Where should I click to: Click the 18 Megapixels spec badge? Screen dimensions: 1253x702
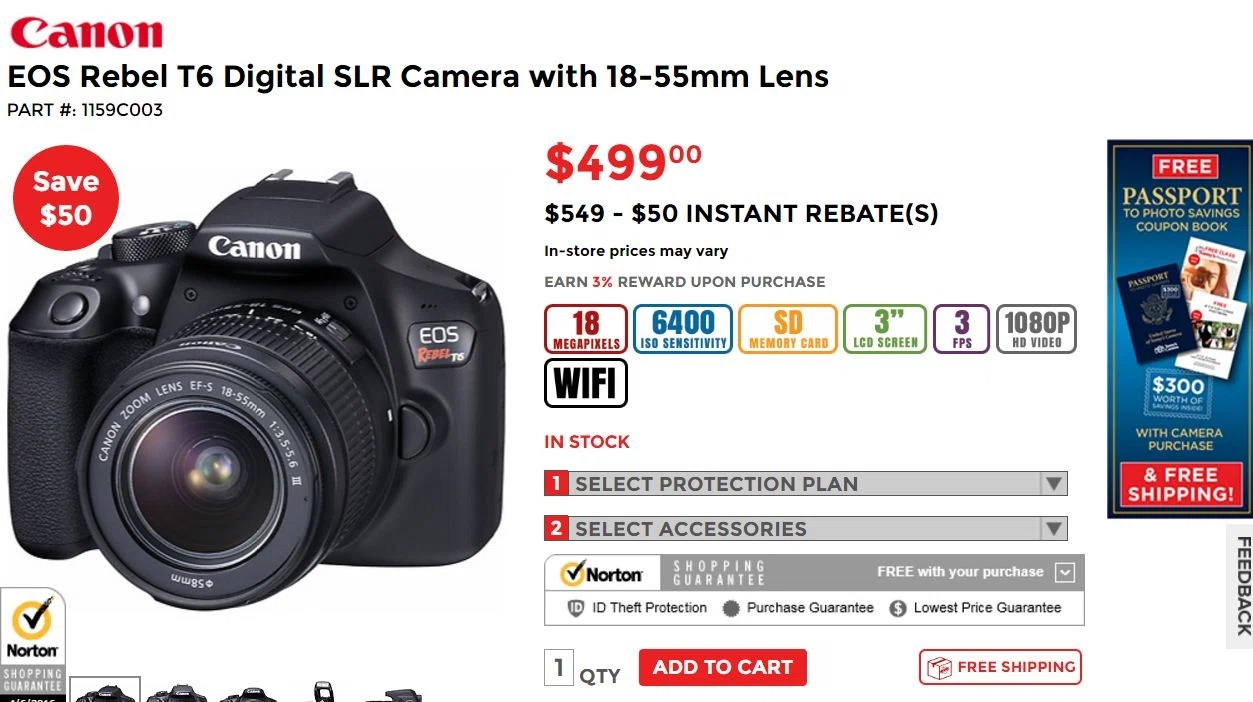click(x=586, y=329)
